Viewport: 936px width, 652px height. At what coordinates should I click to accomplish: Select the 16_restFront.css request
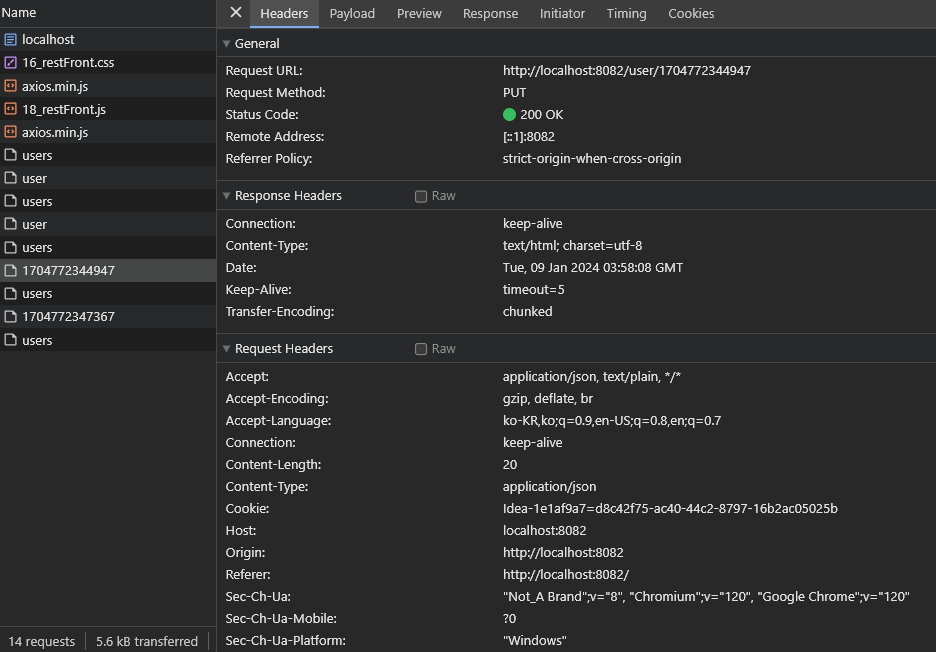(x=108, y=63)
